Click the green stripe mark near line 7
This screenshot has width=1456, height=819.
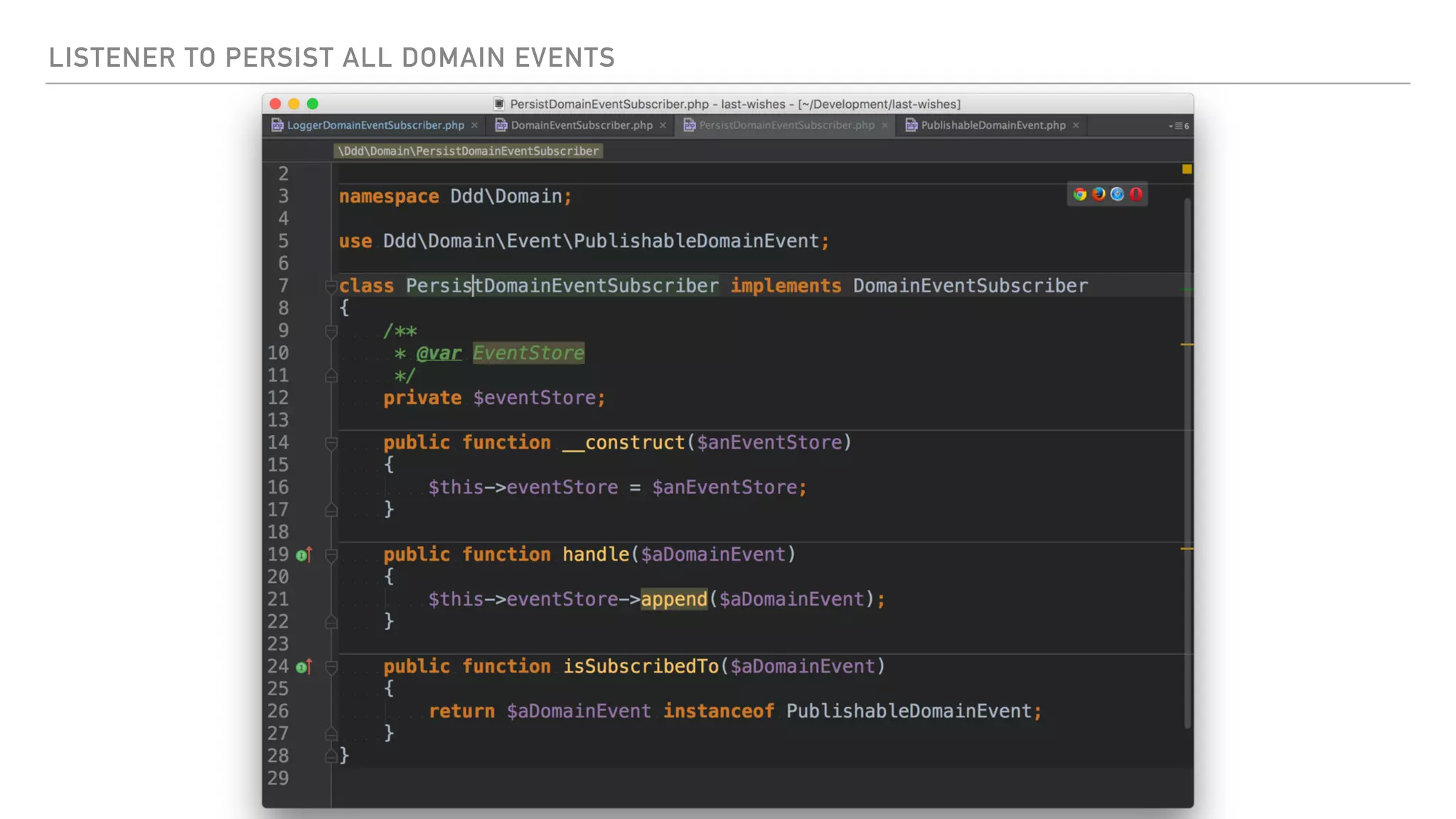1187,290
